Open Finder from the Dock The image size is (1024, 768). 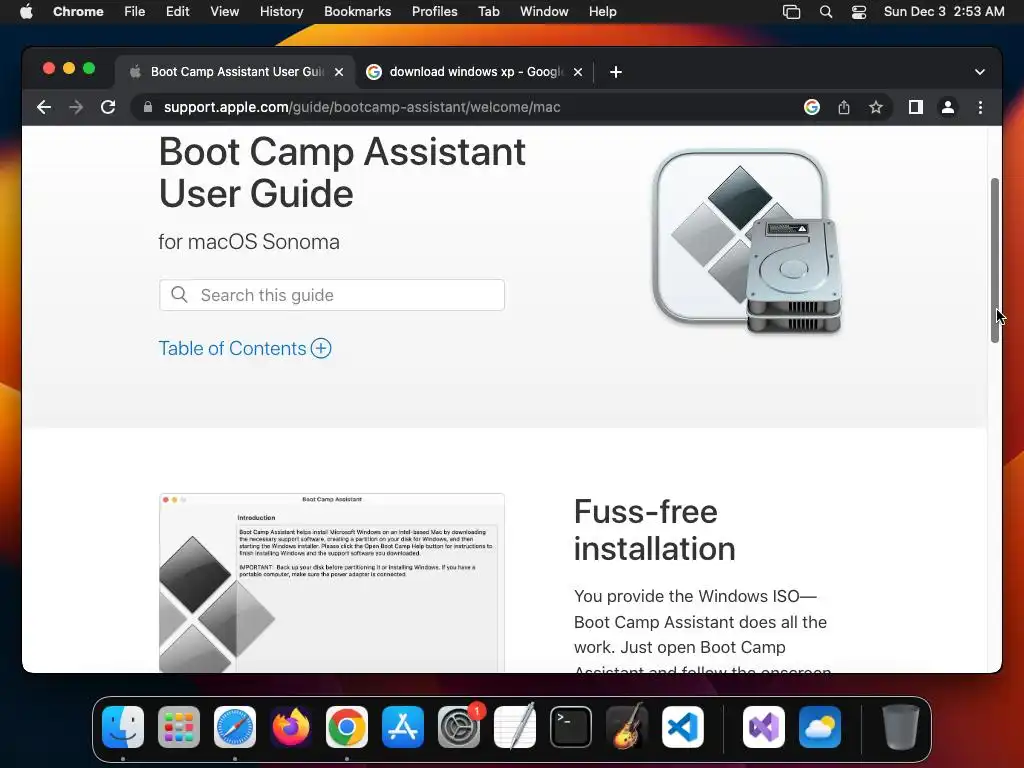pos(123,727)
